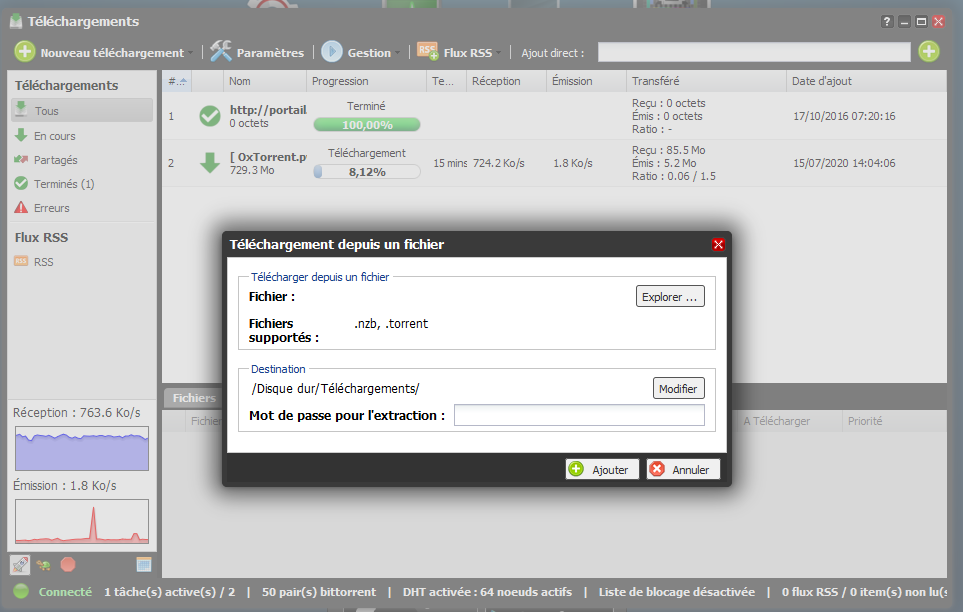Switch to the Fichiers tab
This screenshot has height=612, width=963.
click(x=194, y=398)
